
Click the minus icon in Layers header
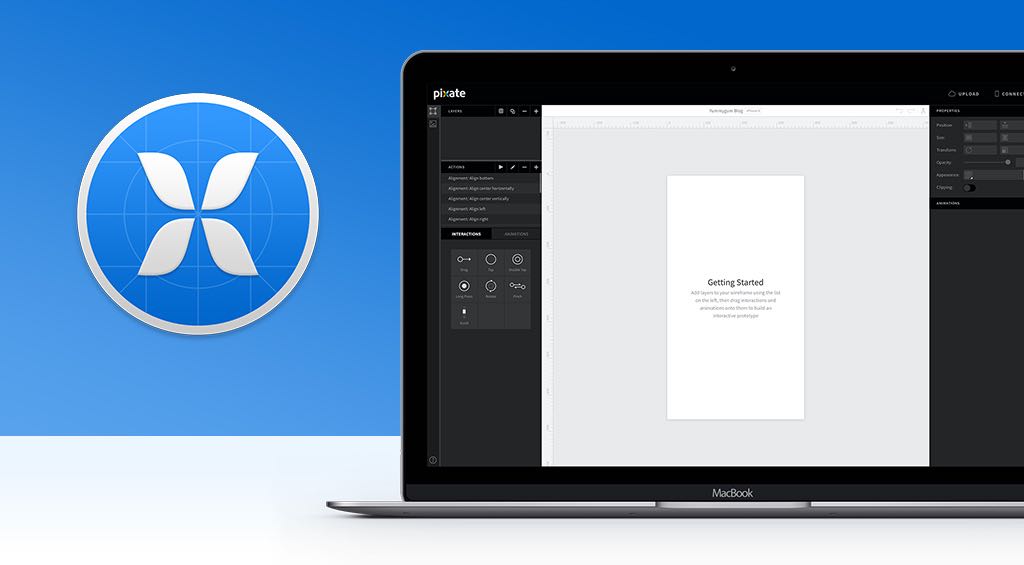(524, 111)
